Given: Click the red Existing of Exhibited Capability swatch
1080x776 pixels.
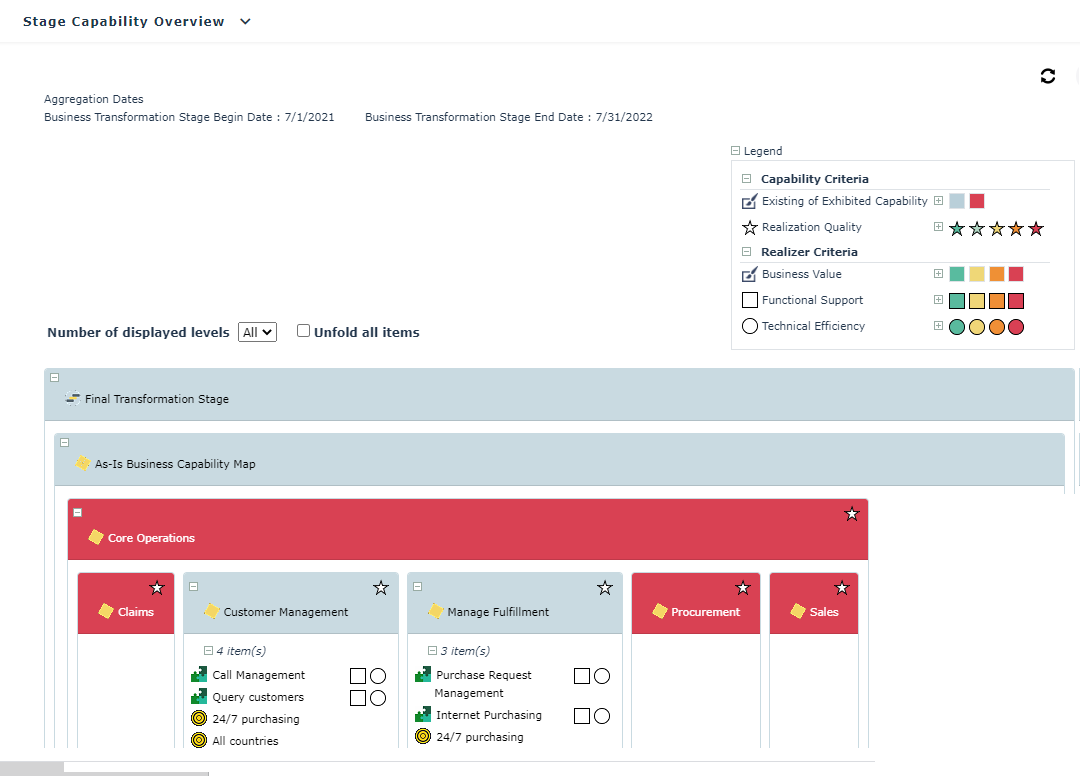Looking at the screenshot, I should 977,201.
